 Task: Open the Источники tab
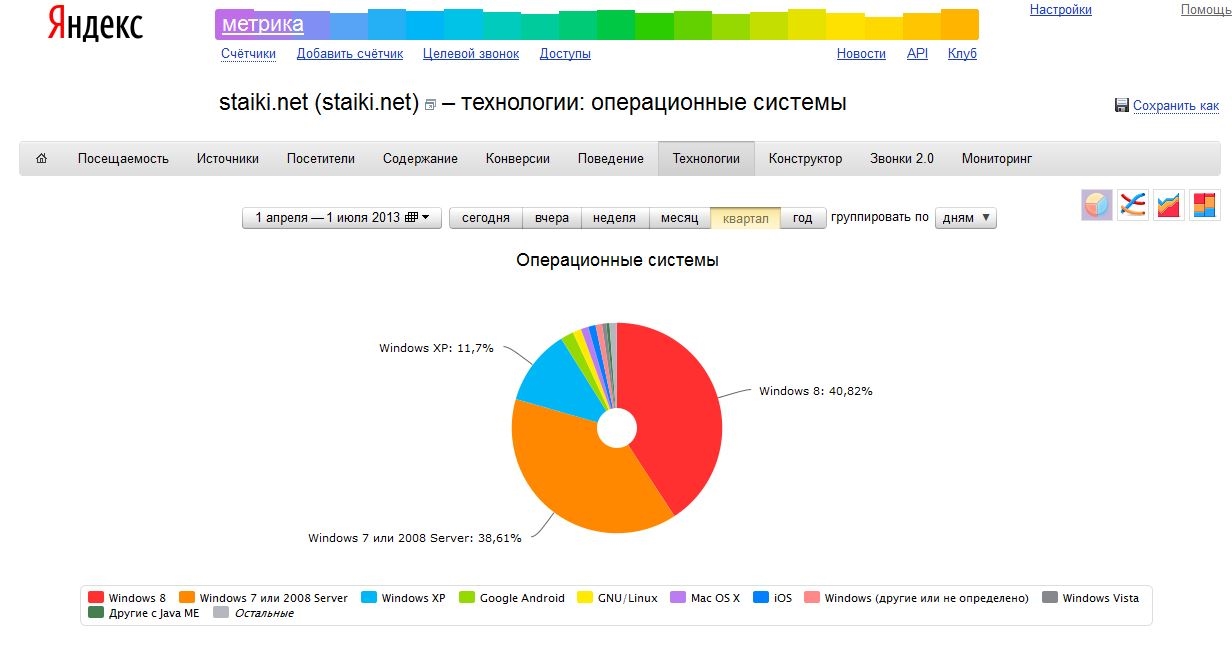coord(228,158)
